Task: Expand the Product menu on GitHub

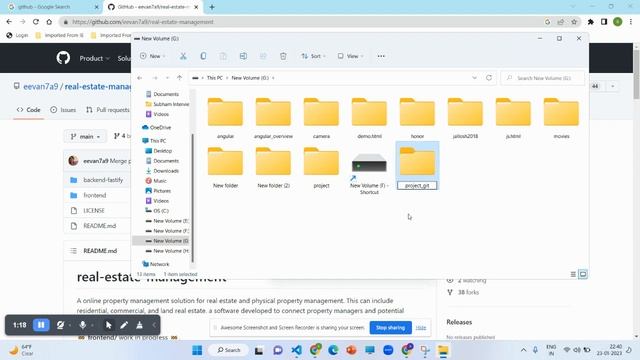Action: [x=94, y=58]
